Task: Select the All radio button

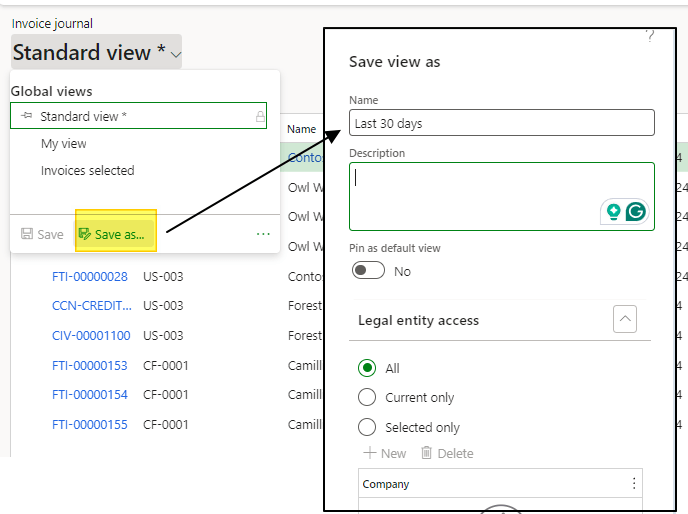Action: click(x=367, y=368)
